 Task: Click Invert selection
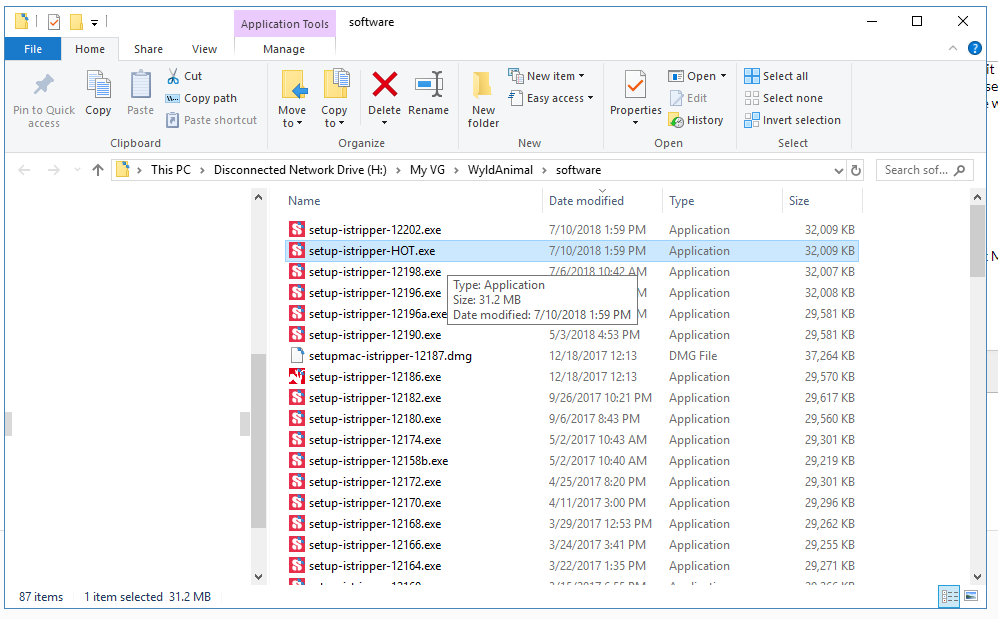792,120
